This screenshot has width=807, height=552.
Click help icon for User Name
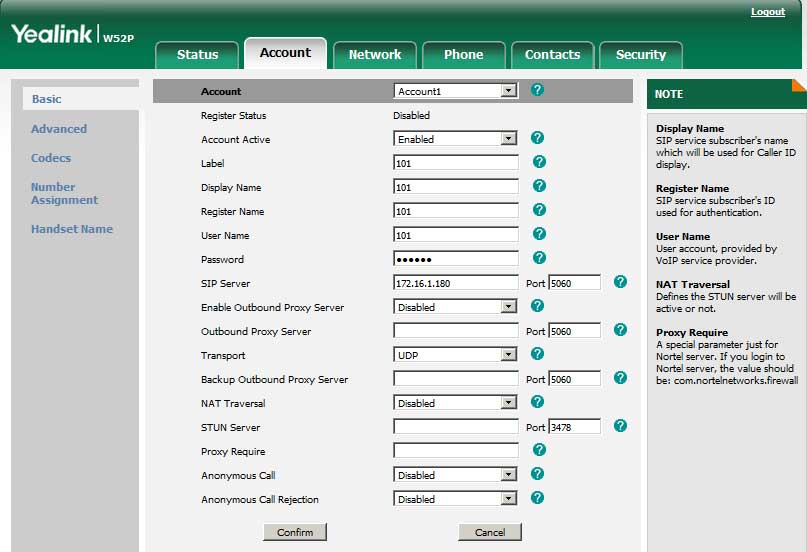click(x=539, y=234)
